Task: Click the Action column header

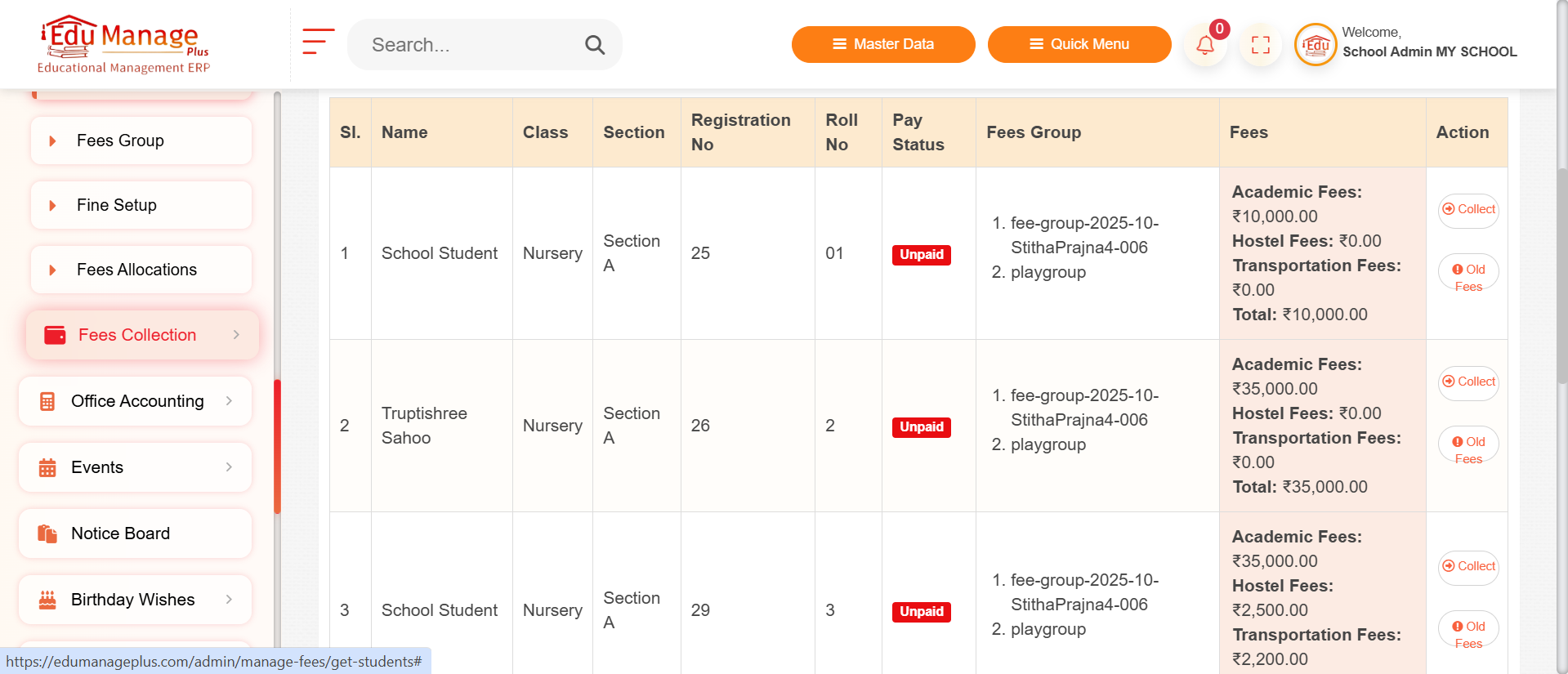Action: pyautogui.click(x=1467, y=132)
